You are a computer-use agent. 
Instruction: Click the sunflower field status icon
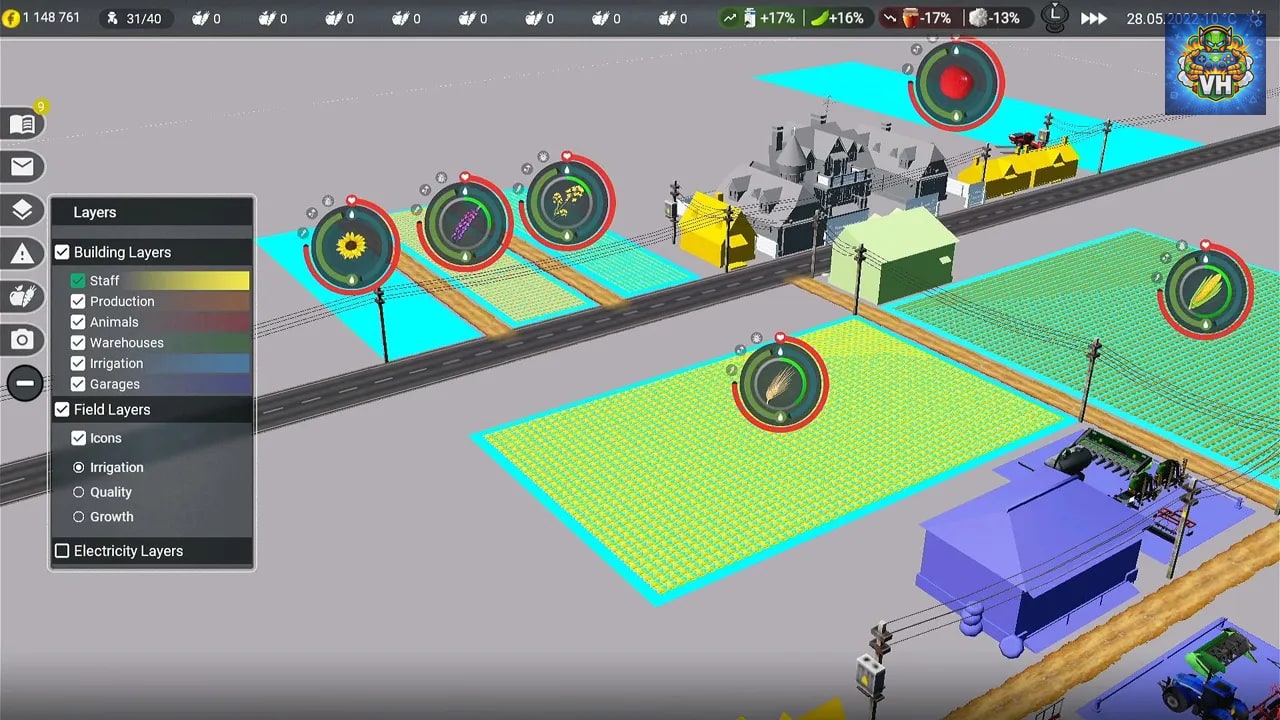pos(352,246)
